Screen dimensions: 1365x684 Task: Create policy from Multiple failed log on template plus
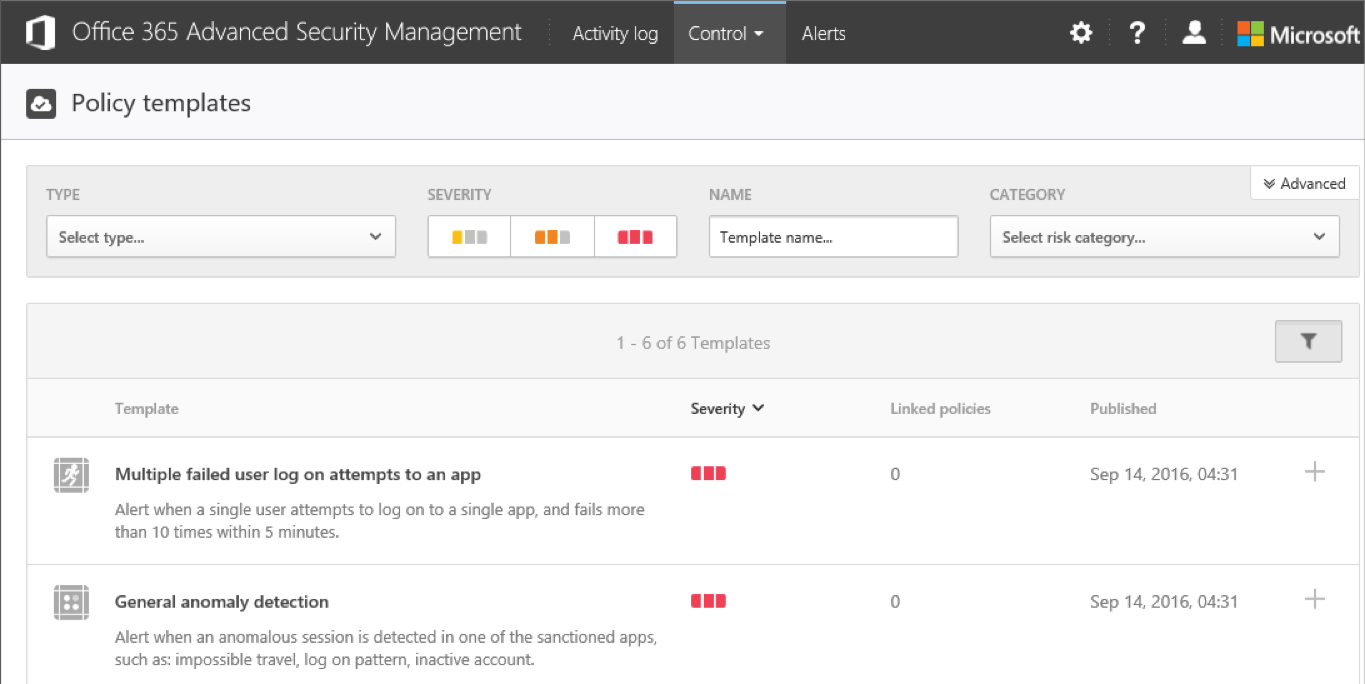click(x=1315, y=472)
